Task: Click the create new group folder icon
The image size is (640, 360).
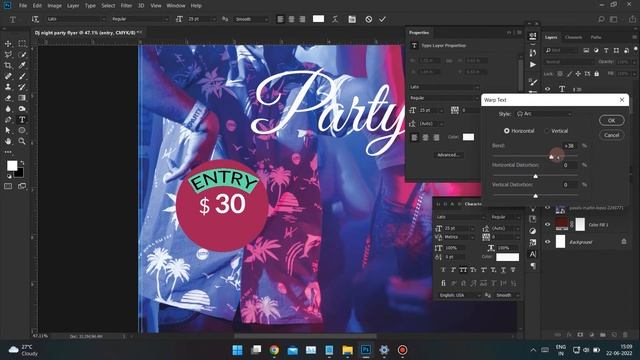Action: (603, 335)
